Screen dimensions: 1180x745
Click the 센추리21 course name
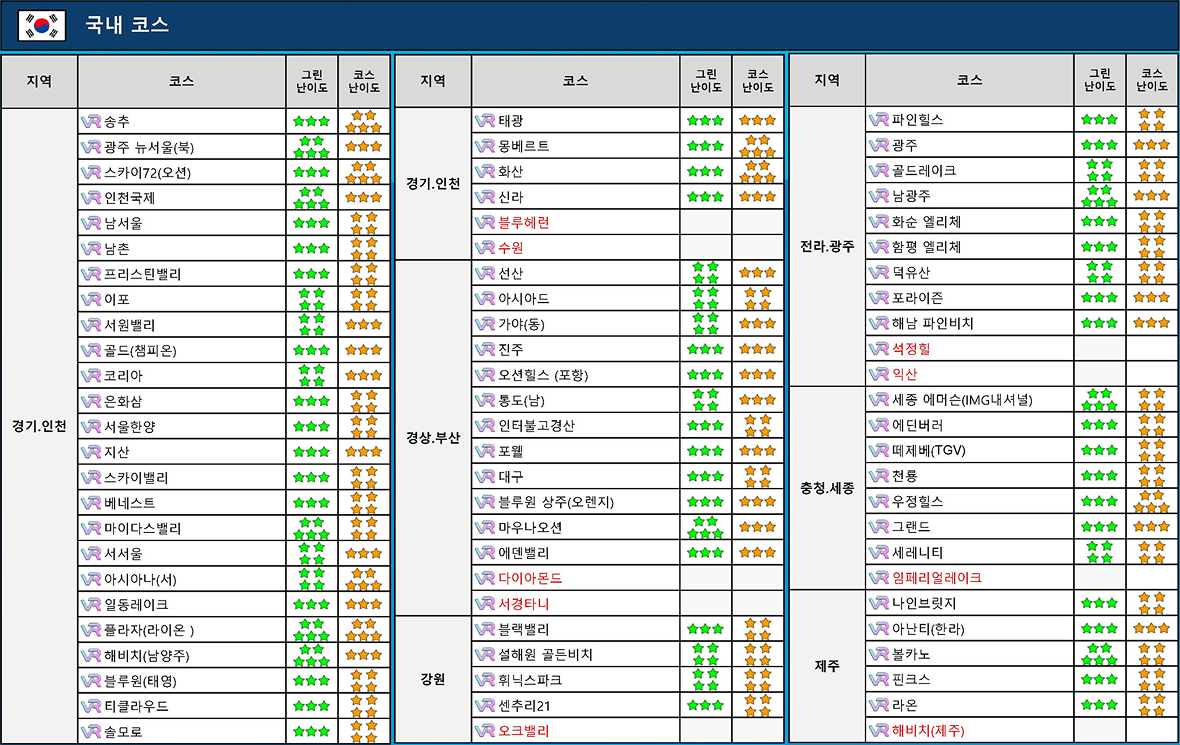click(525, 706)
